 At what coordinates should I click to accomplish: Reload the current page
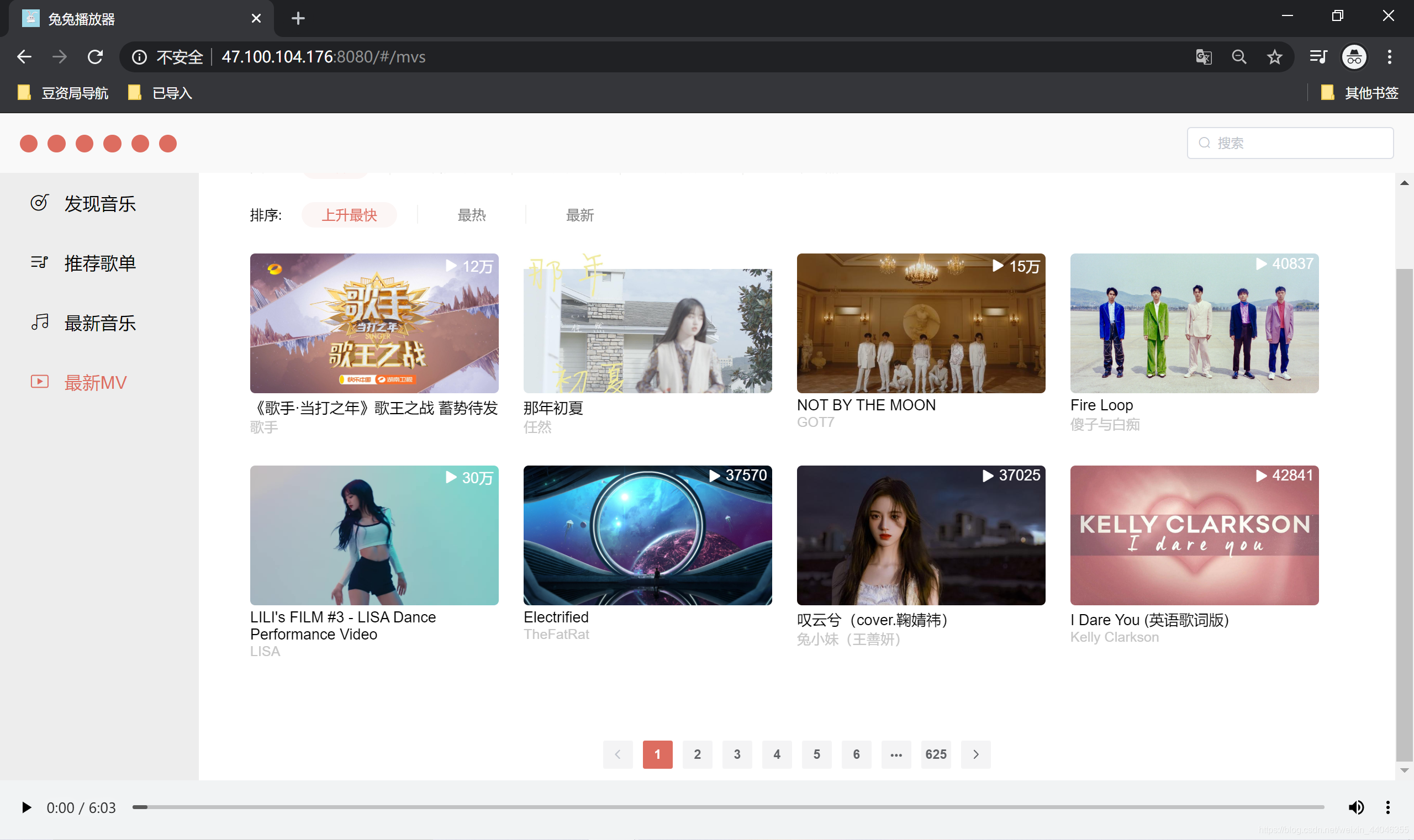[95, 56]
